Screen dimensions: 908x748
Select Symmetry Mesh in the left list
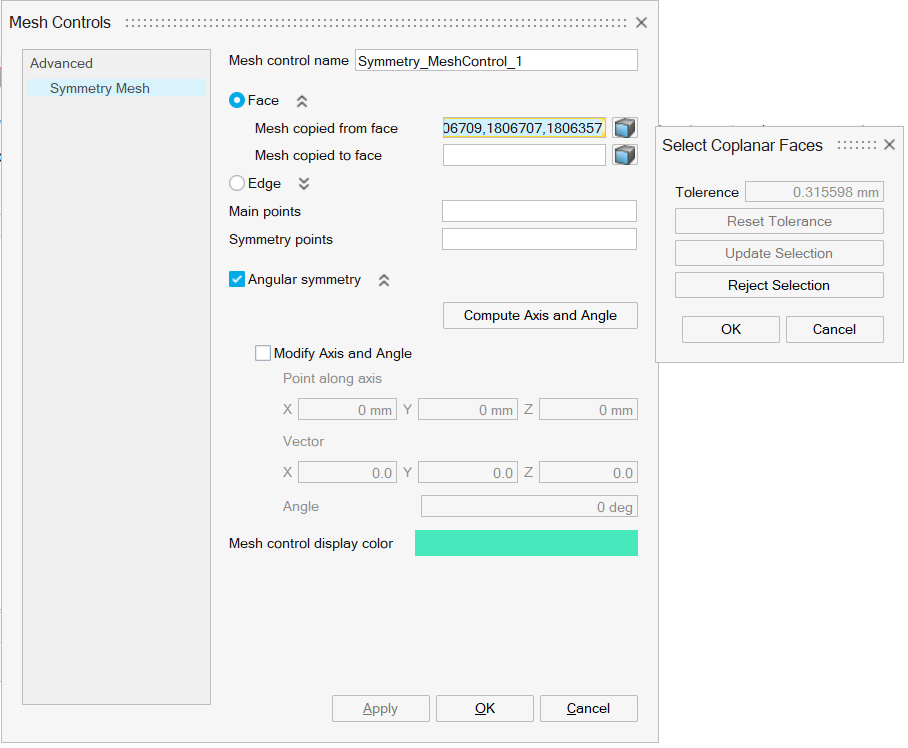100,88
